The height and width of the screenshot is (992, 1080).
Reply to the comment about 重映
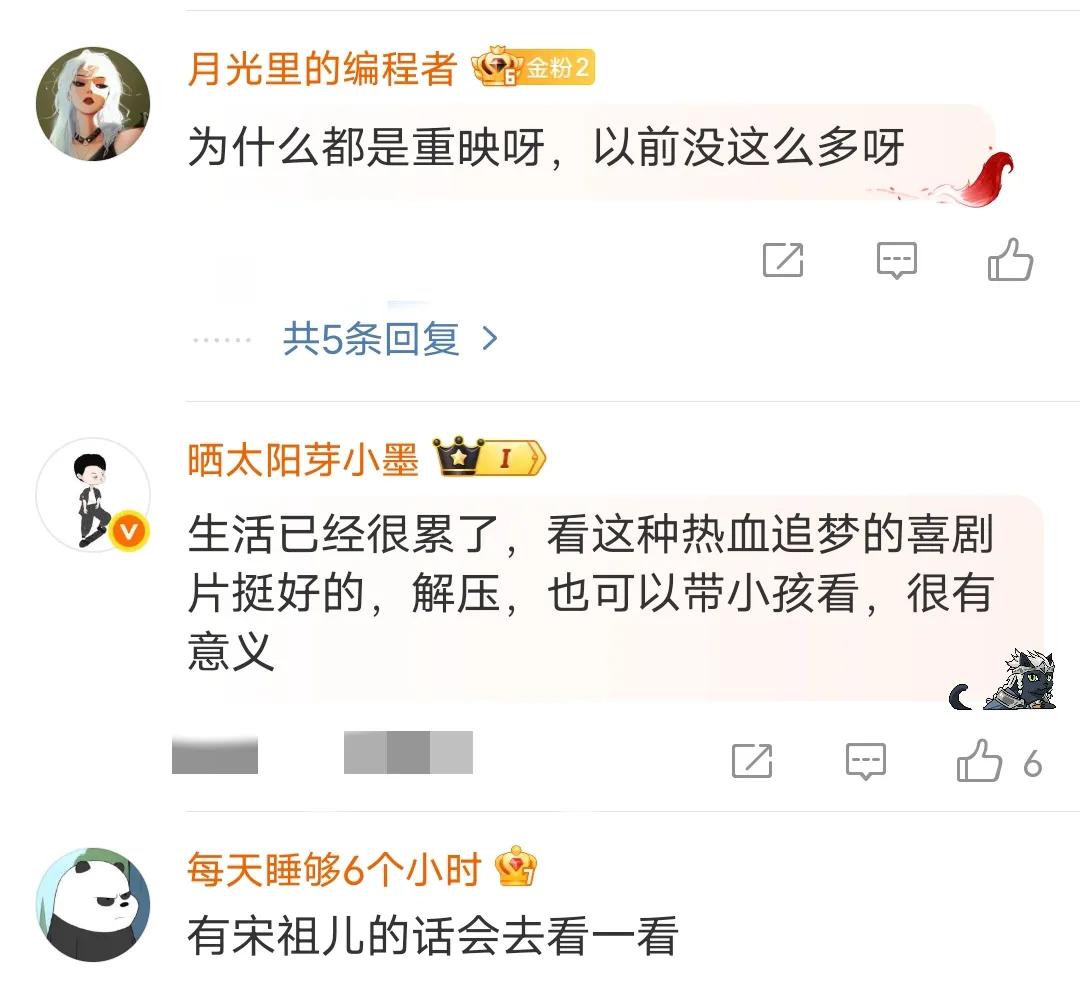[896, 260]
